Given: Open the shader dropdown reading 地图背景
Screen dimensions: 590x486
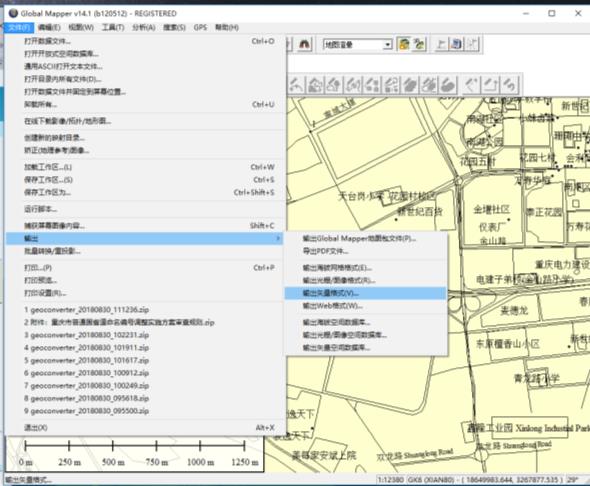Looking at the screenshot, I should 357,45.
